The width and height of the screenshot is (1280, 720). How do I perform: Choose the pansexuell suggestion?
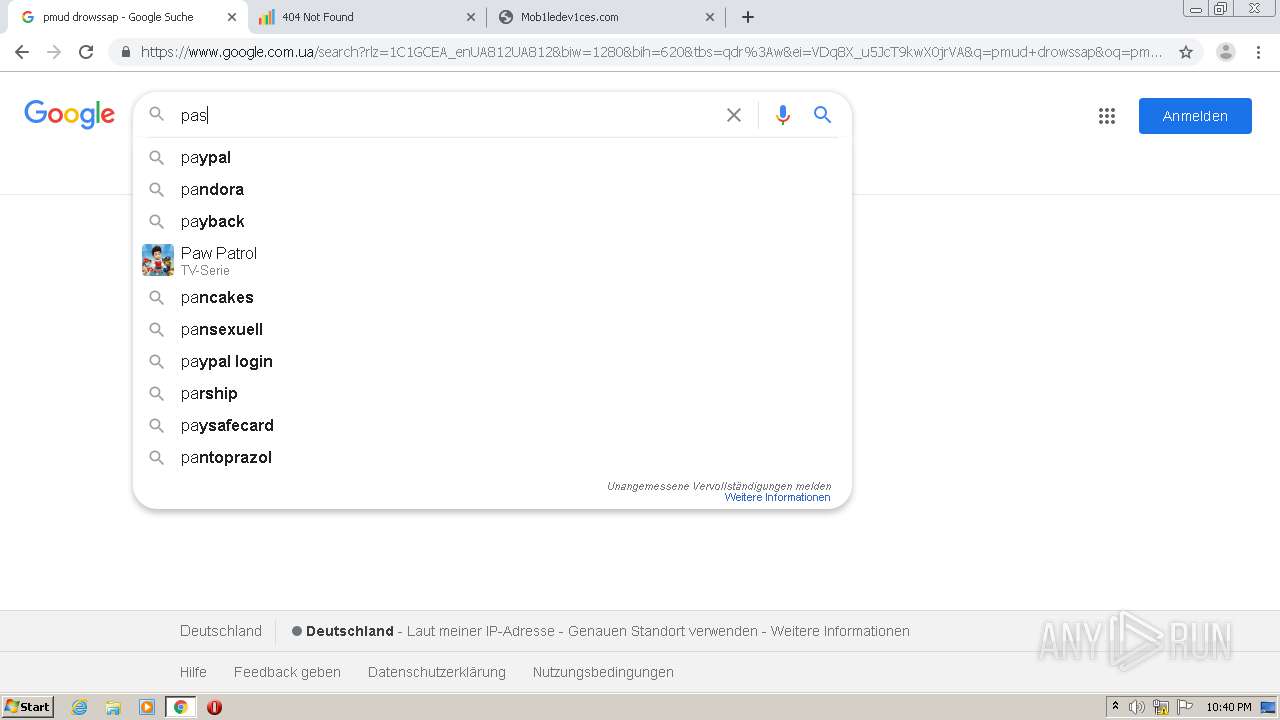point(492,329)
